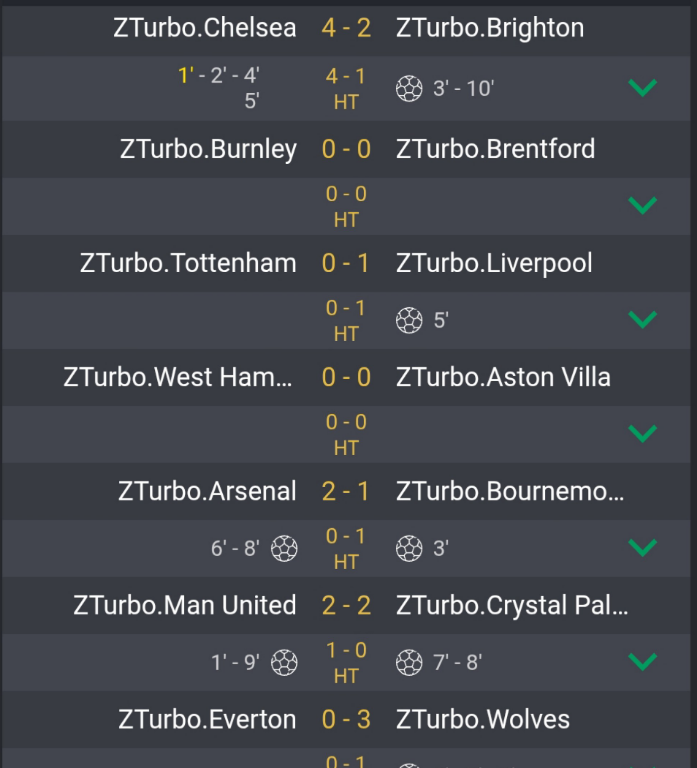697x768 pixels.
Task: Open the ZTurbo.Wolves team name
Action: pos(482,720)
